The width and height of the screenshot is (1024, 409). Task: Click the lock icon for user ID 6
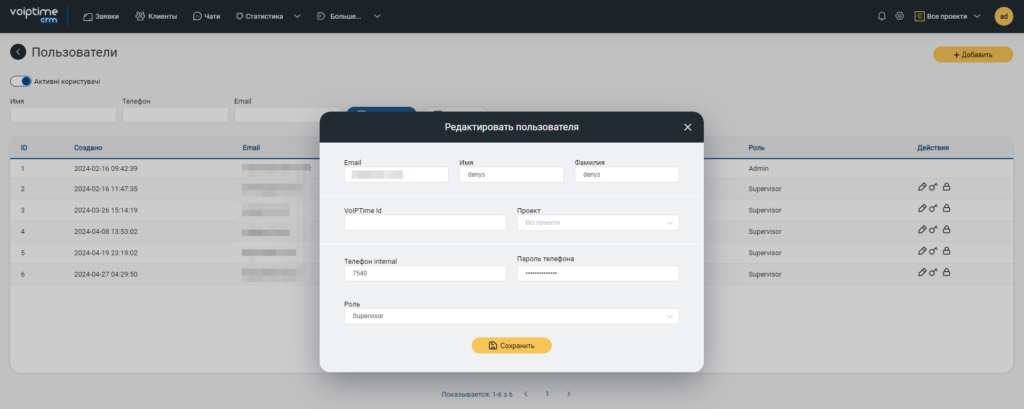click(946, 273)
